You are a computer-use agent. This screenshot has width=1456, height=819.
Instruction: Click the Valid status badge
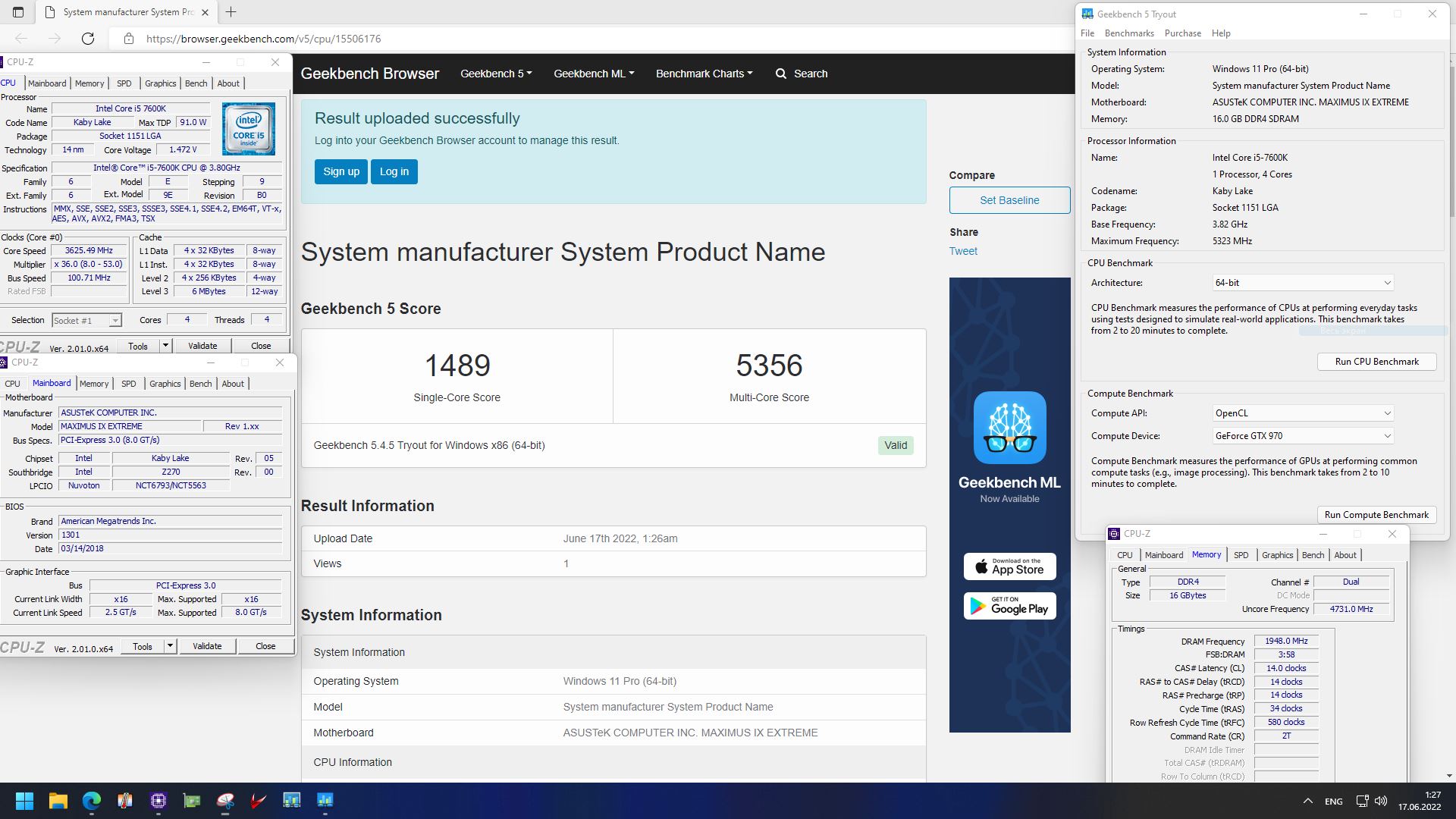point(896,445)
